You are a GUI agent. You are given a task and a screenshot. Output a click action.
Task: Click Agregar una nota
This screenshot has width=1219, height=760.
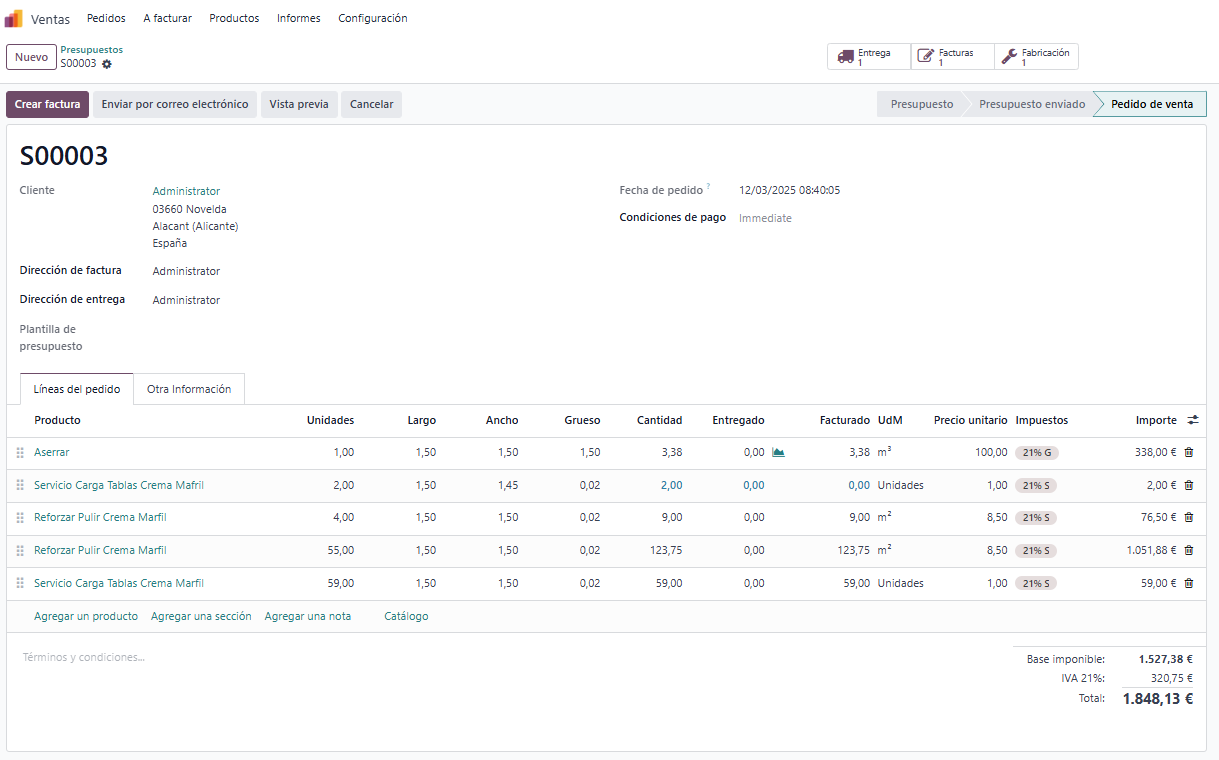[308, 616]
